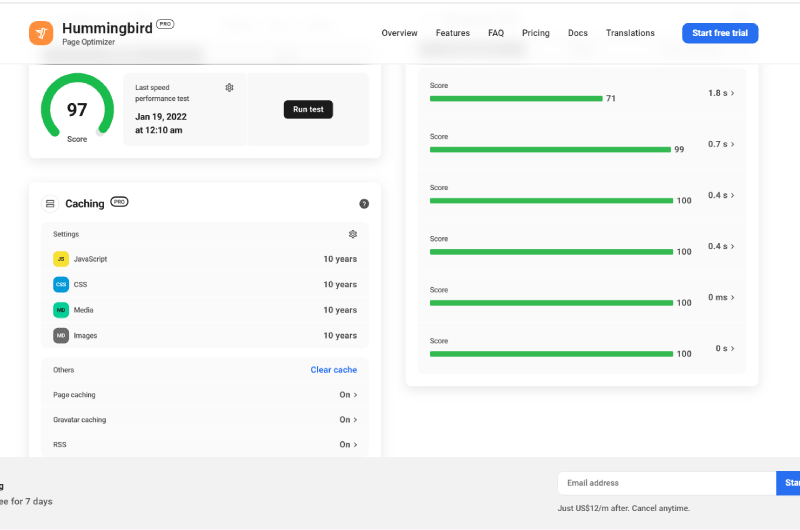Open the FAQ nav item
This screenshot has height=530, width=800.
[496, 33]
